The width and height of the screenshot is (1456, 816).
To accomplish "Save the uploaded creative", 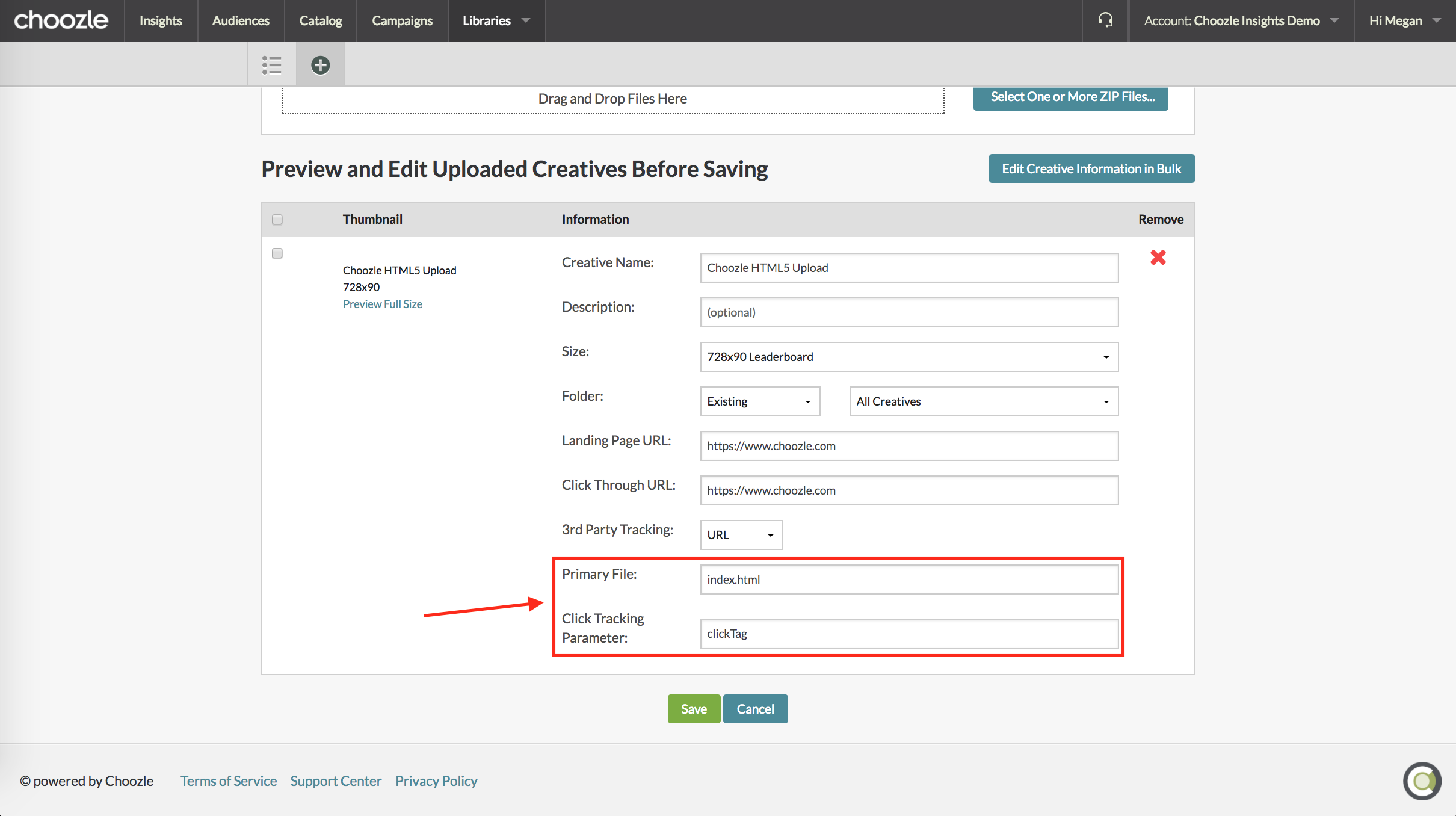I will [693, 708].
